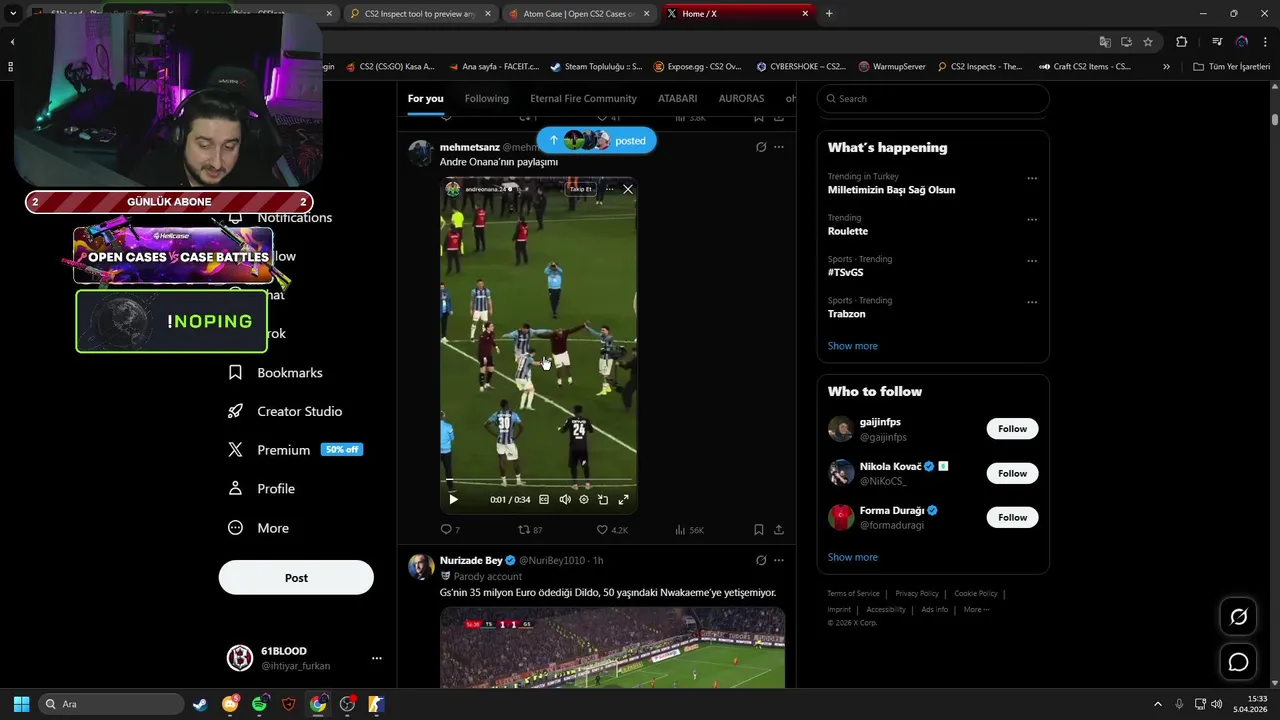This screenshot has width=1280, height=720.
Task: Bookmark this page with the star icon
Action: (1148, 42)
